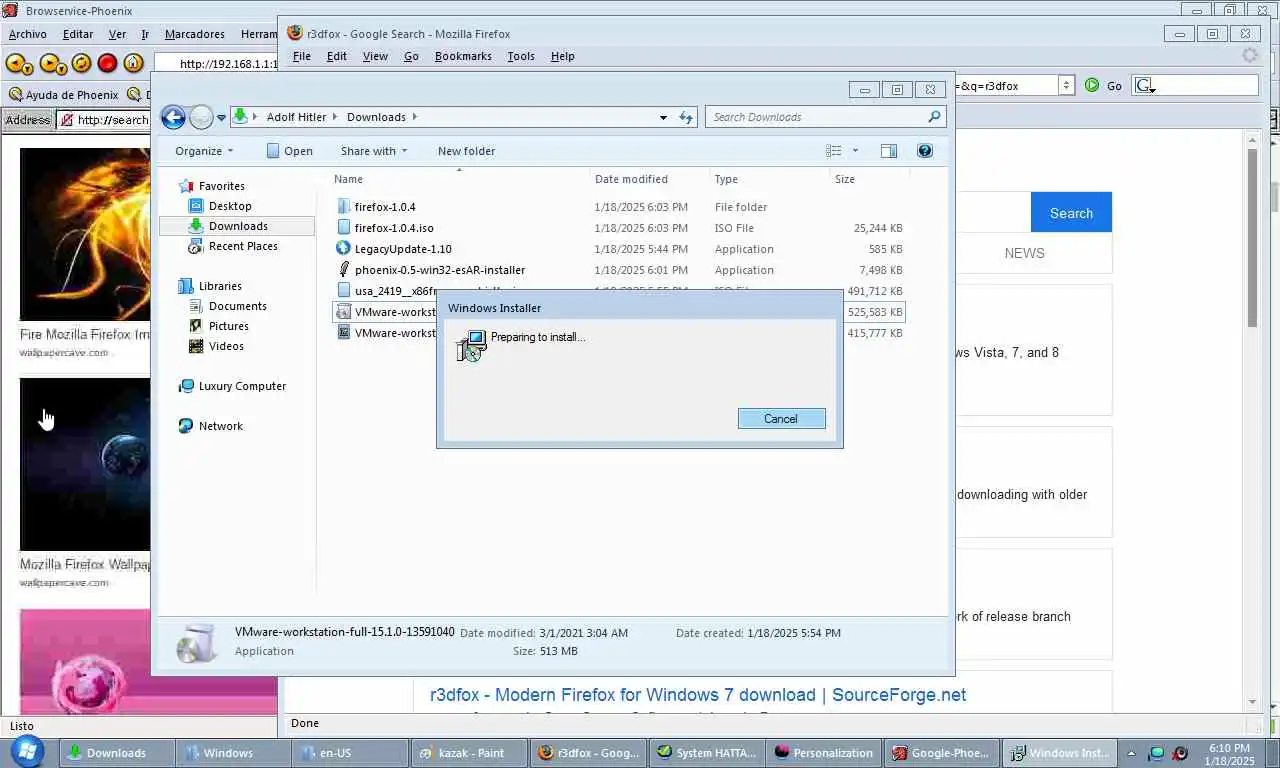Click the Adolf Hitler breadcrumb in address bar
1280x768 pixels.
coord(296,117)
